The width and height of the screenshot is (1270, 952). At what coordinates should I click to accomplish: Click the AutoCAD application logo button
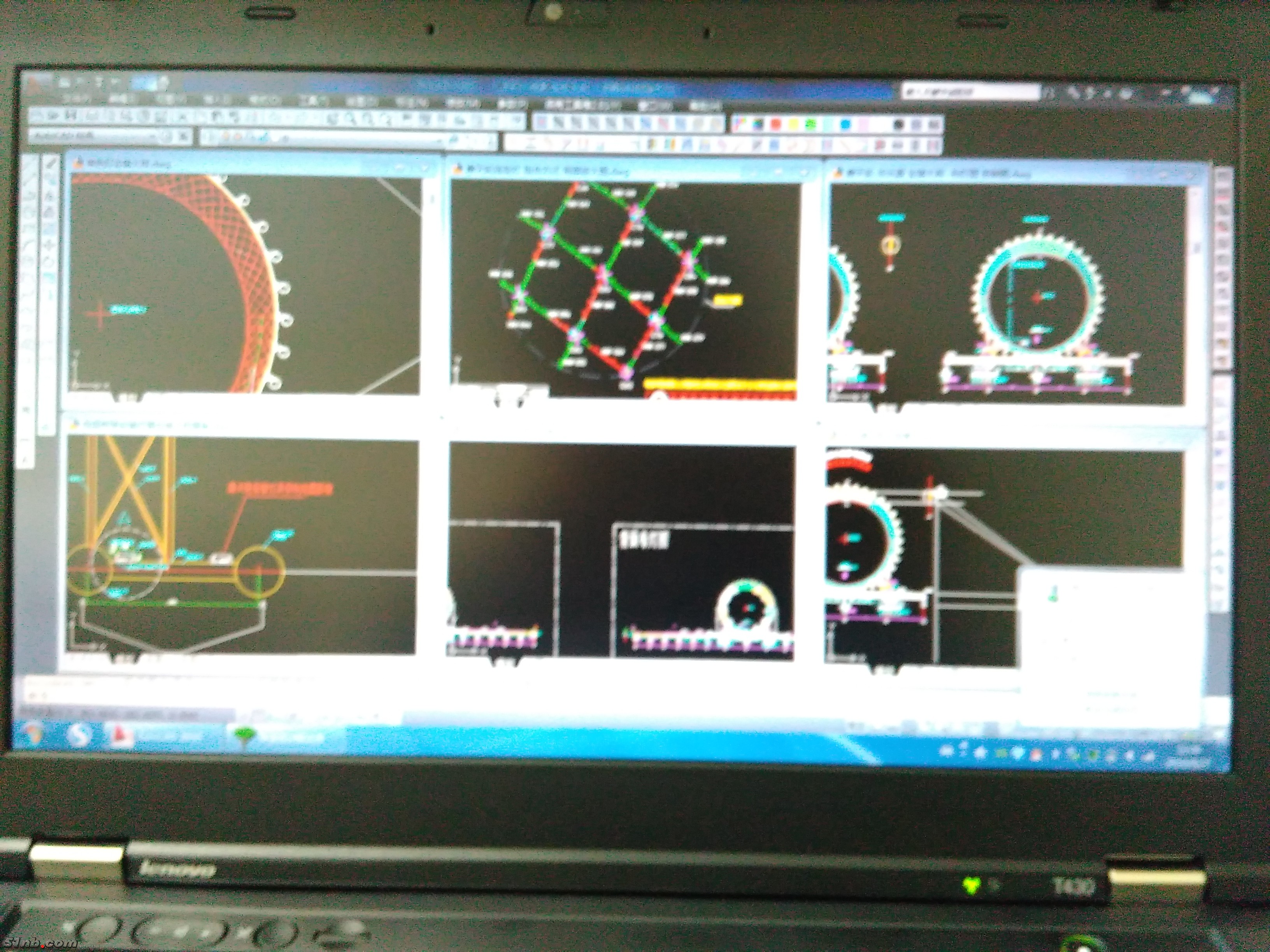tap(35, 84)
